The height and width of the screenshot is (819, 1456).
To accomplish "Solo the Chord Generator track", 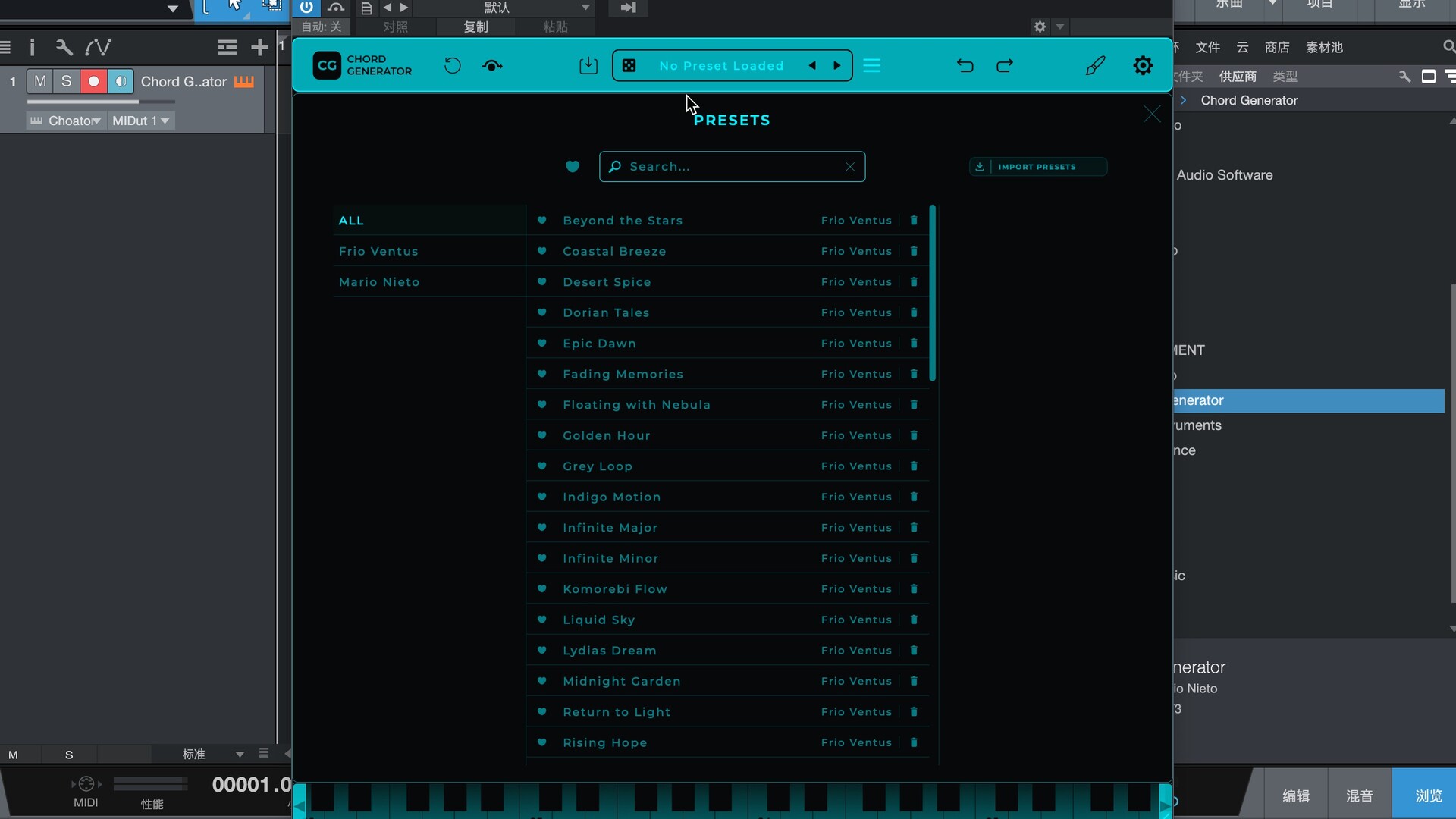I will coord(67,81).
